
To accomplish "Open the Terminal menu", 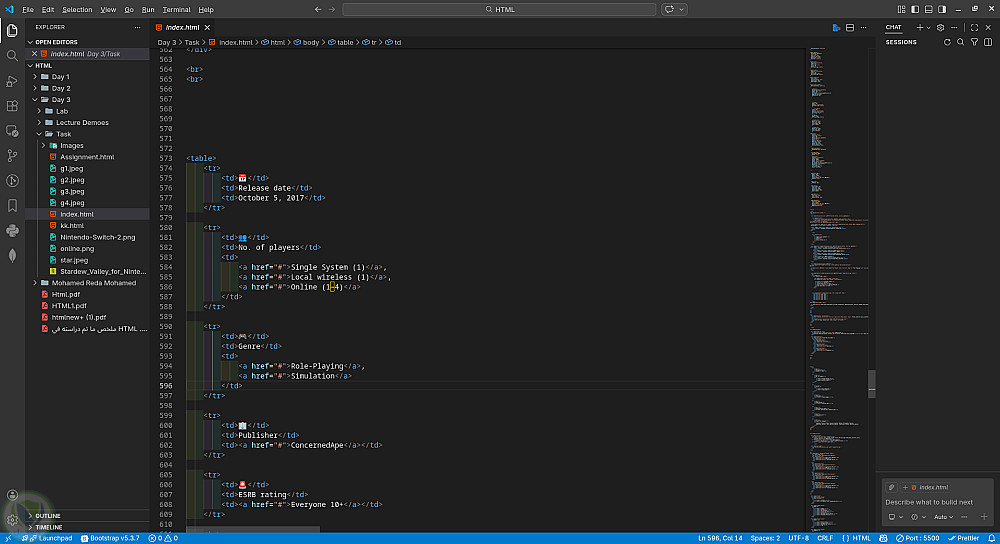I will 176,9.
